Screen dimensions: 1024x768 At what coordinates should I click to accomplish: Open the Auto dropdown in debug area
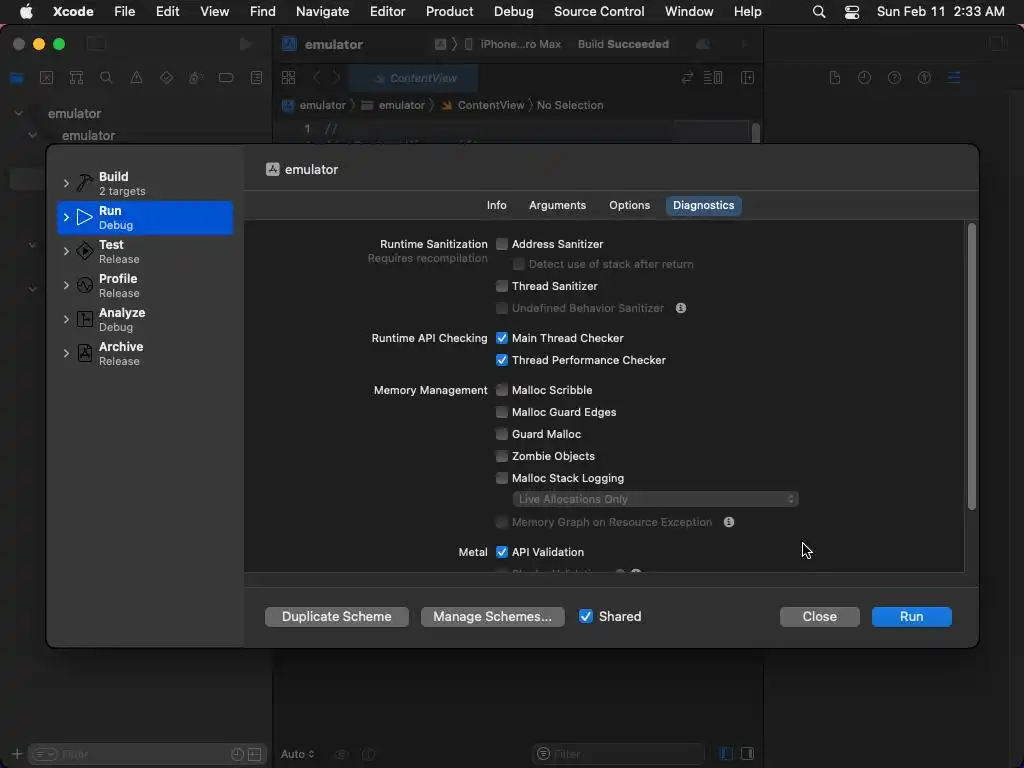tap(297, 754)
